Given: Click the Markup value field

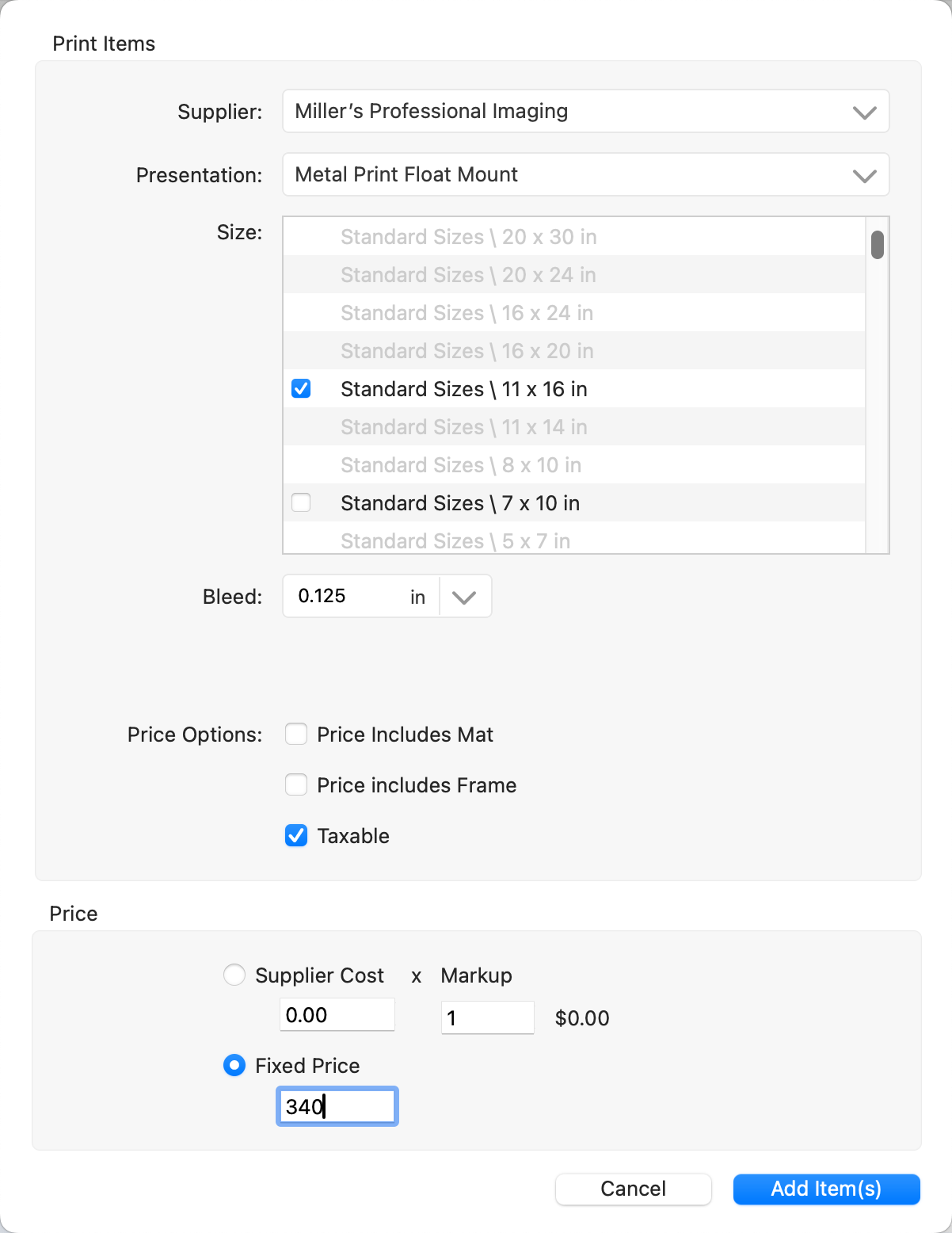Looking at the screenshot, I should click(x=487, y=1017).
